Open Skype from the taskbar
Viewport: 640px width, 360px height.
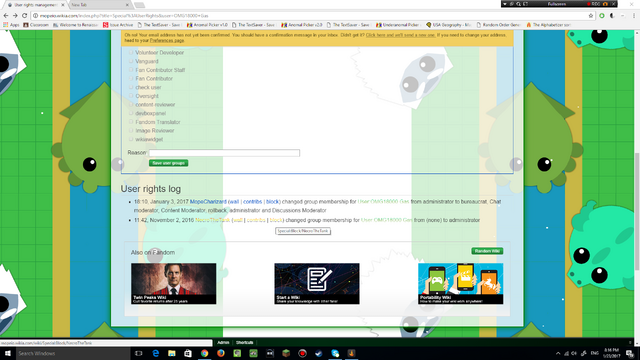click(x=335, y=353)
